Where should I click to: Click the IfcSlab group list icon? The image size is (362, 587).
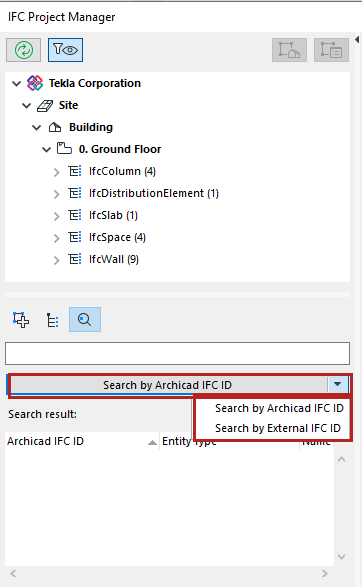[75, 215]
